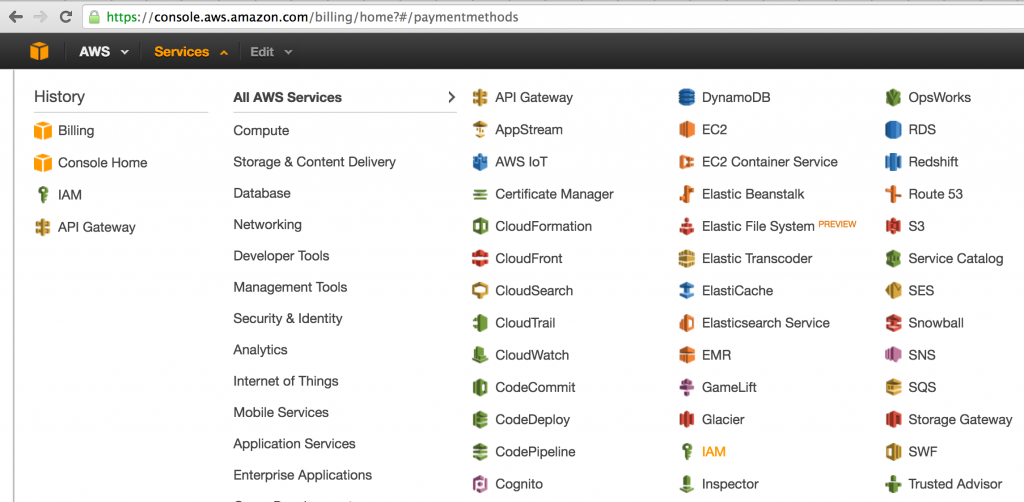The height and width of the screenshot is (502, 1024).
Task: Open the SES service link
Action: pos(921,290)
